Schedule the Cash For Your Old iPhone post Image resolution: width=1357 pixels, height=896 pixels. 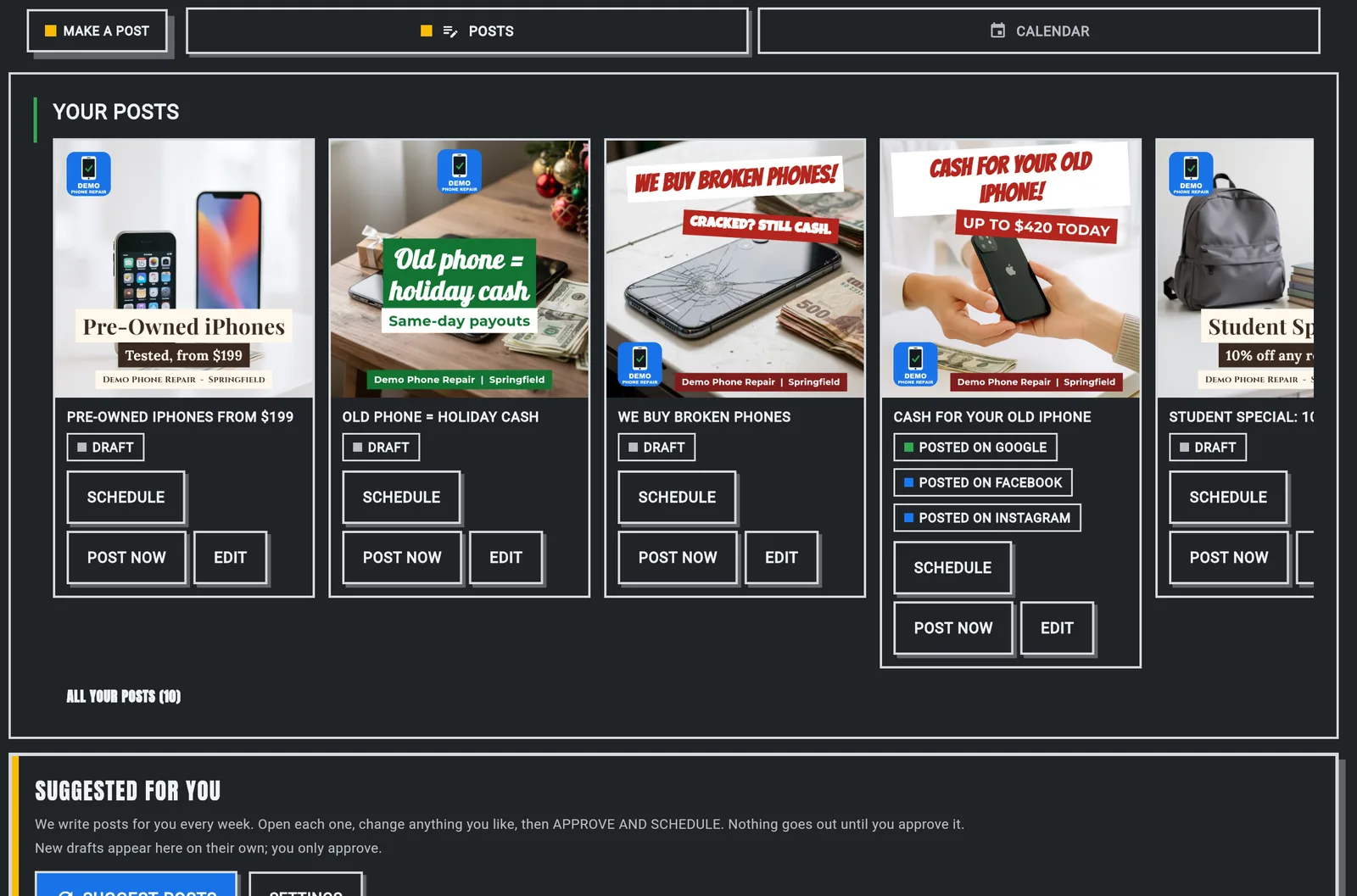pyautogui.click(x=952, y=568)
